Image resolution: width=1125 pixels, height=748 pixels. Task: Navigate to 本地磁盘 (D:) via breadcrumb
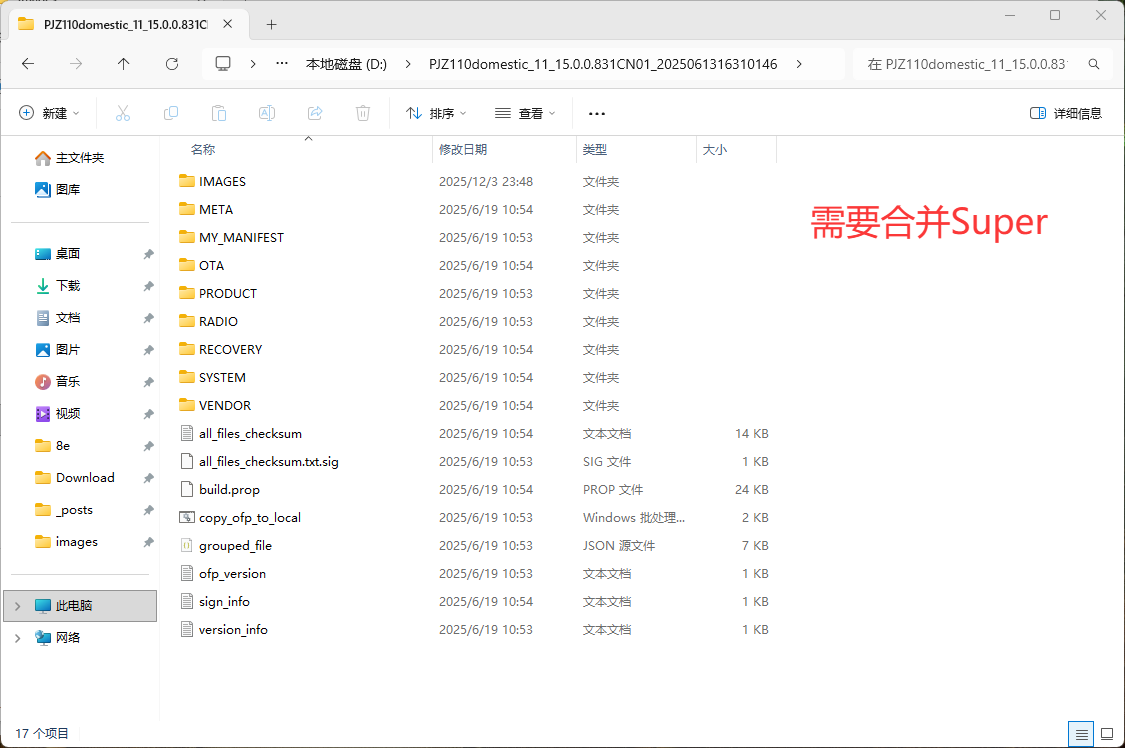(345, 63)
